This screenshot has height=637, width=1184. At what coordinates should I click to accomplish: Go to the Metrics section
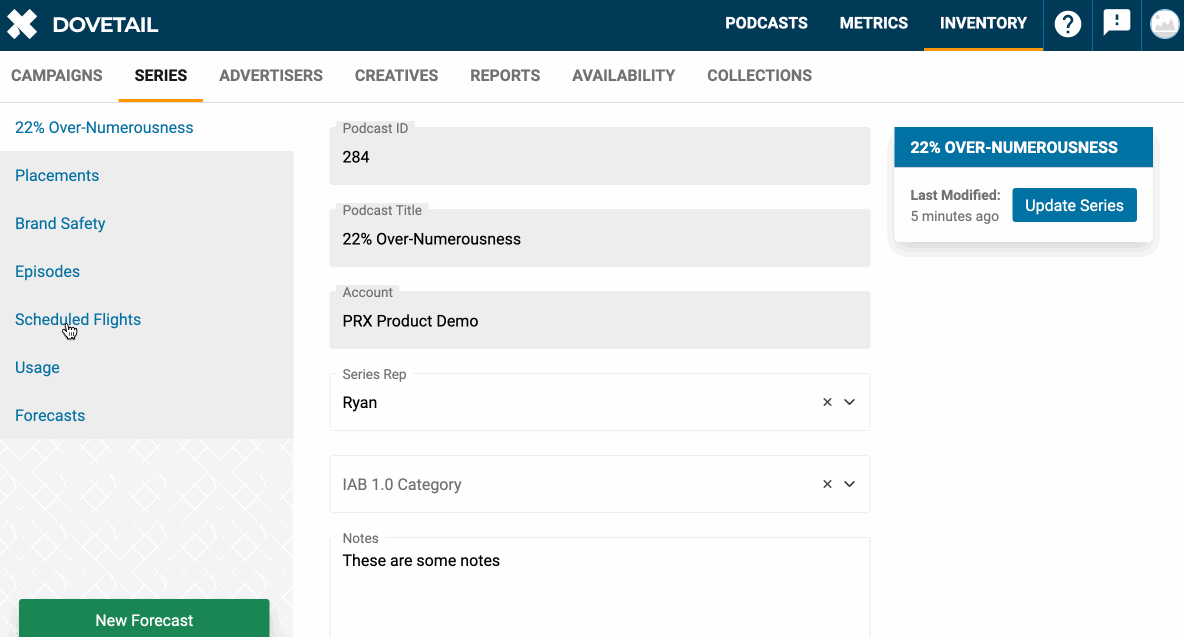point(874,23)
